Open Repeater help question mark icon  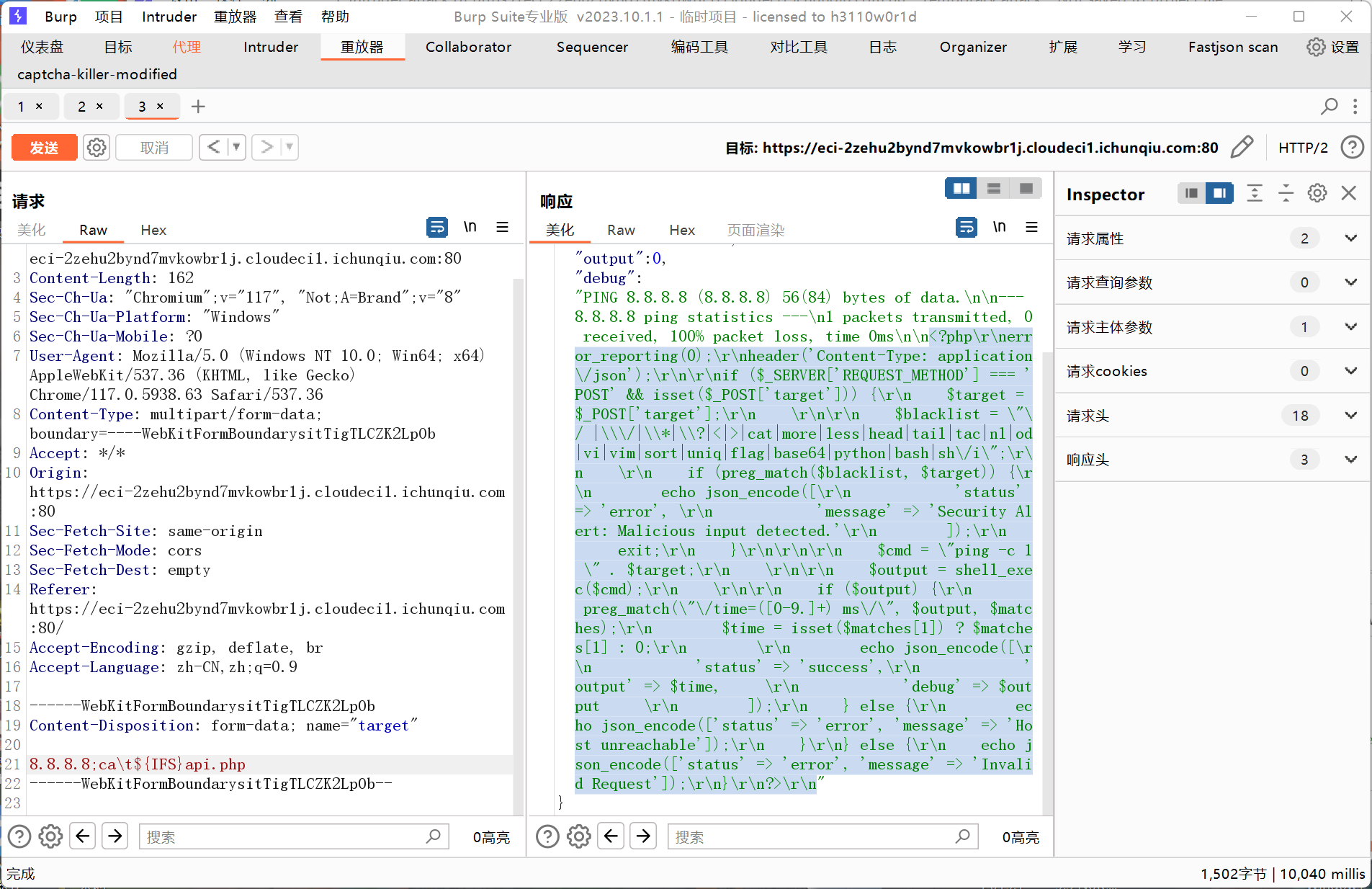[1352, 148]
